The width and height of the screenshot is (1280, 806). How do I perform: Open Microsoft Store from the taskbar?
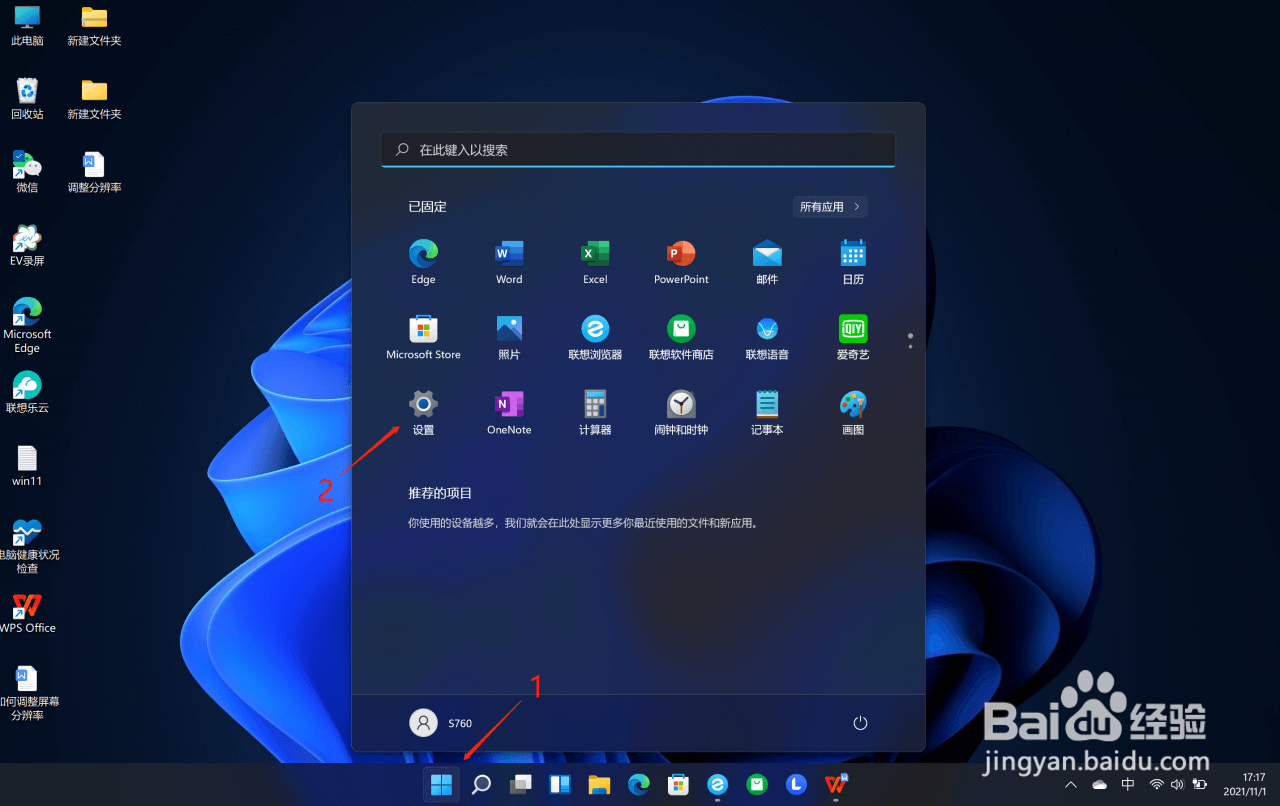pyautogui.click(x=678, y=785)
